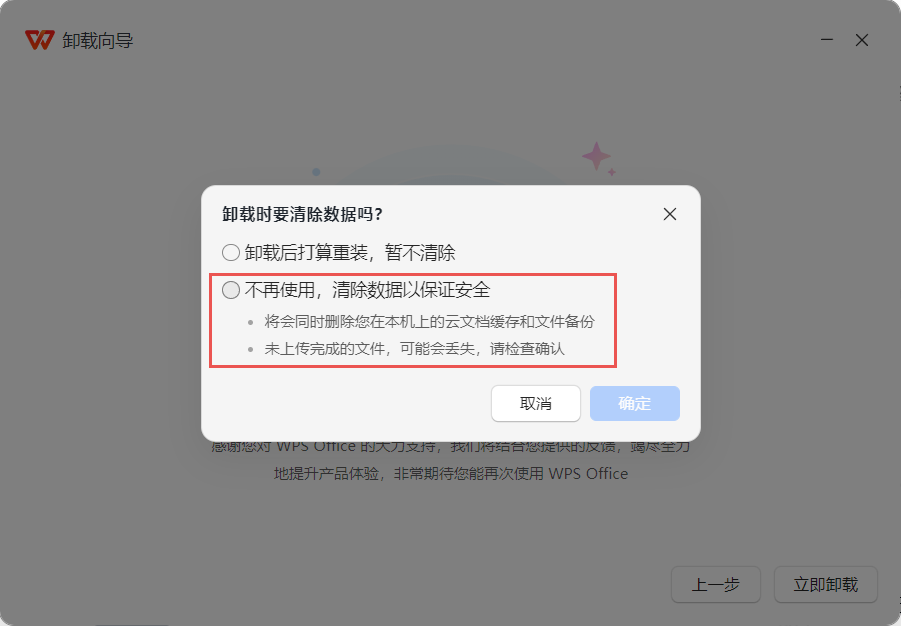Click the 卸载向导 window title text
901x626 pixels.
click(98, 40)
